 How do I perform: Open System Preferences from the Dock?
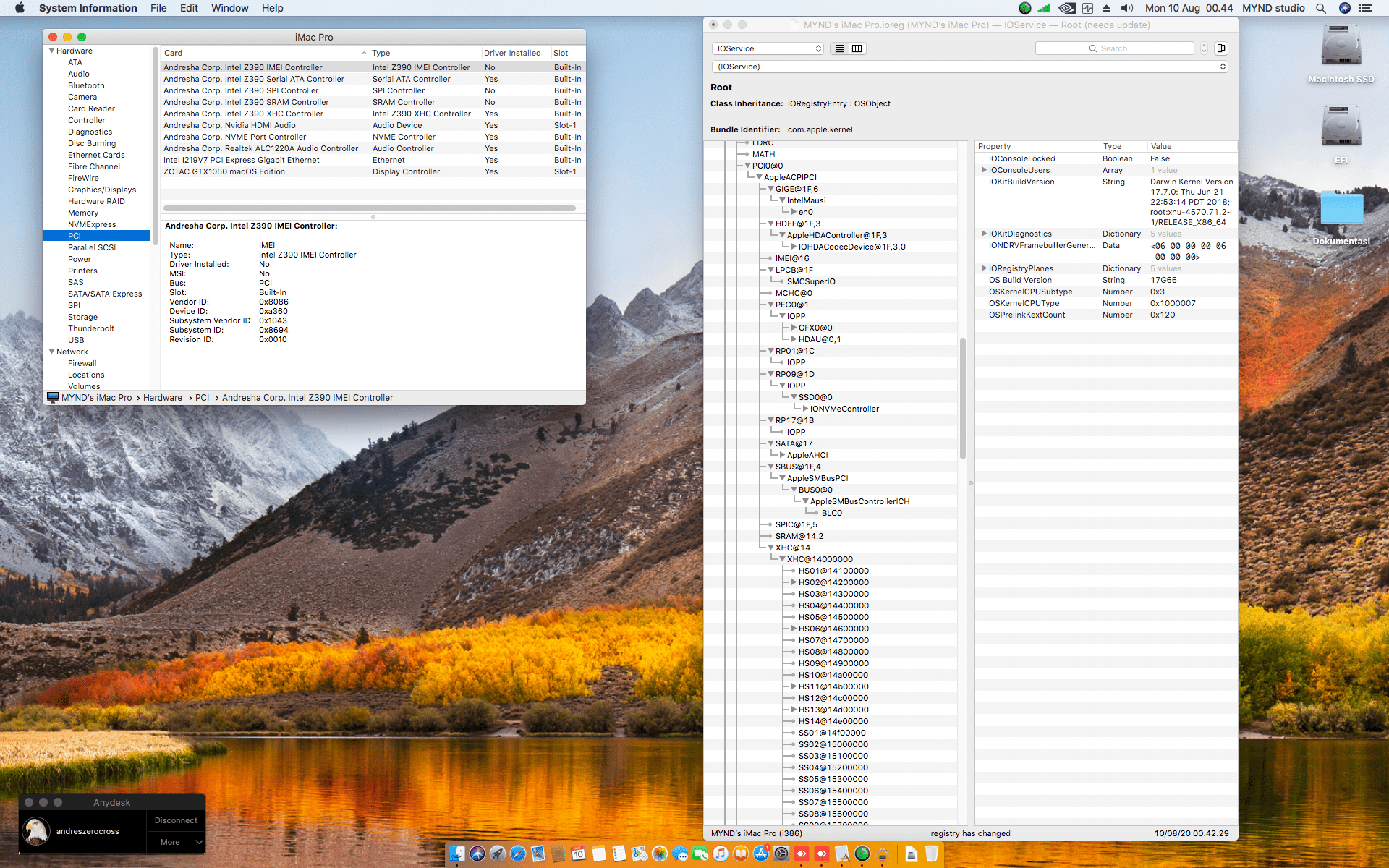[781, 854]
